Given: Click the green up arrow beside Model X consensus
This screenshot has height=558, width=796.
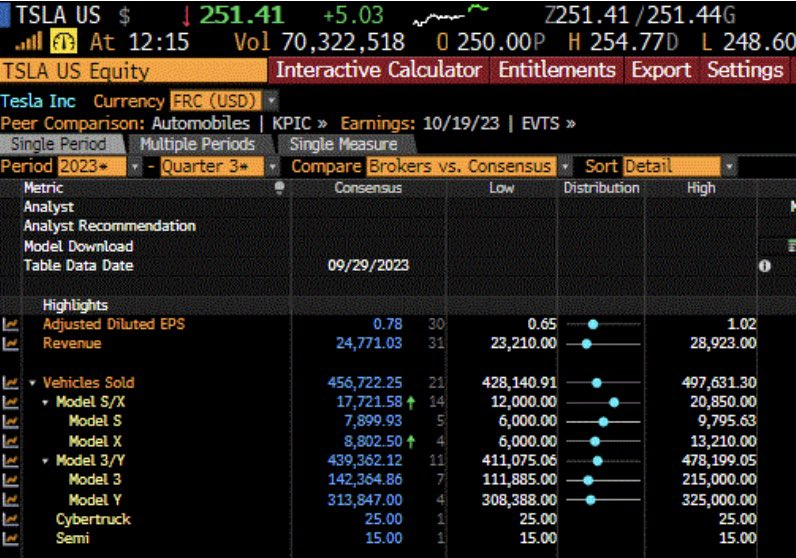Looking at the screenshot, I should (411, 442).
